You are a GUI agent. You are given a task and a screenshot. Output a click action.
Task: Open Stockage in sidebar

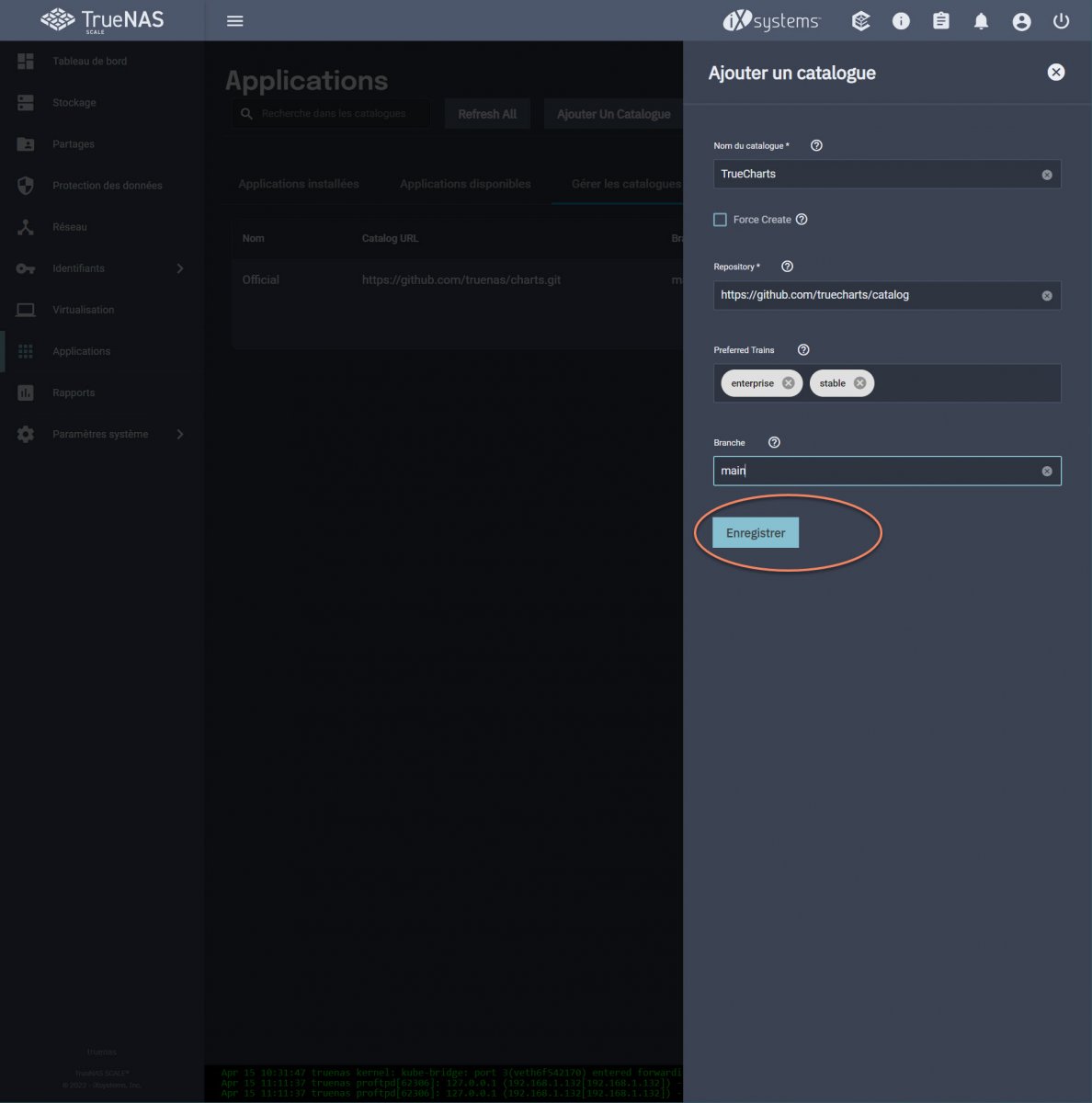point(102,103)
